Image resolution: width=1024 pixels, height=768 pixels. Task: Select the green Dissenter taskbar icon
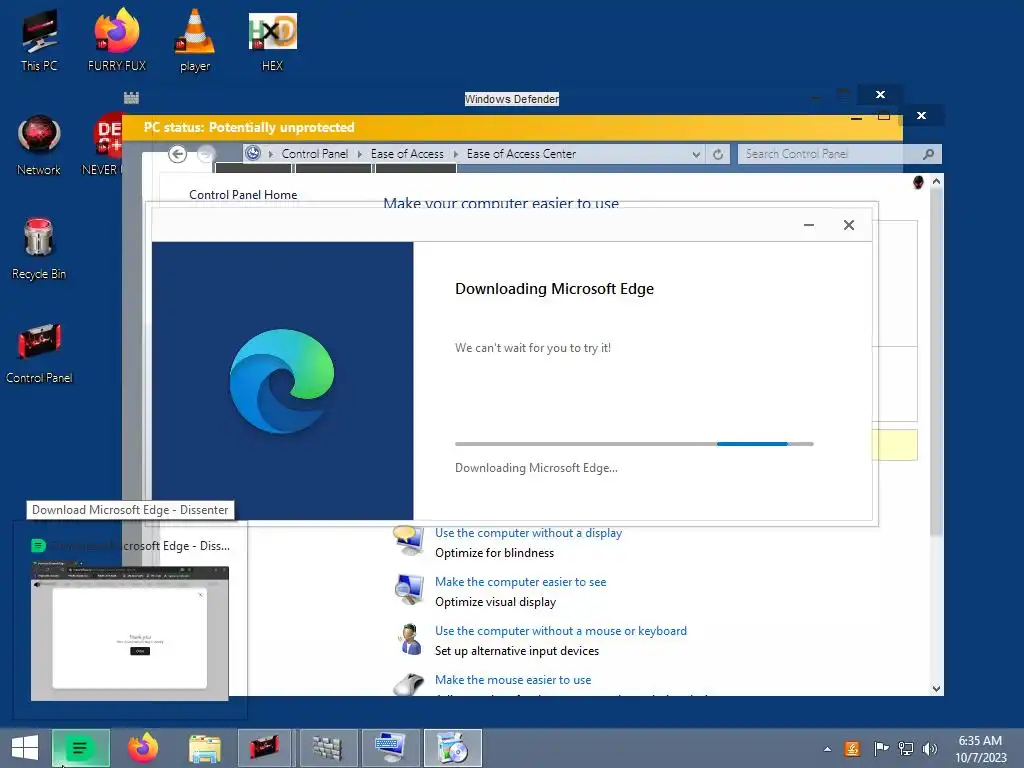coord(80,748)
